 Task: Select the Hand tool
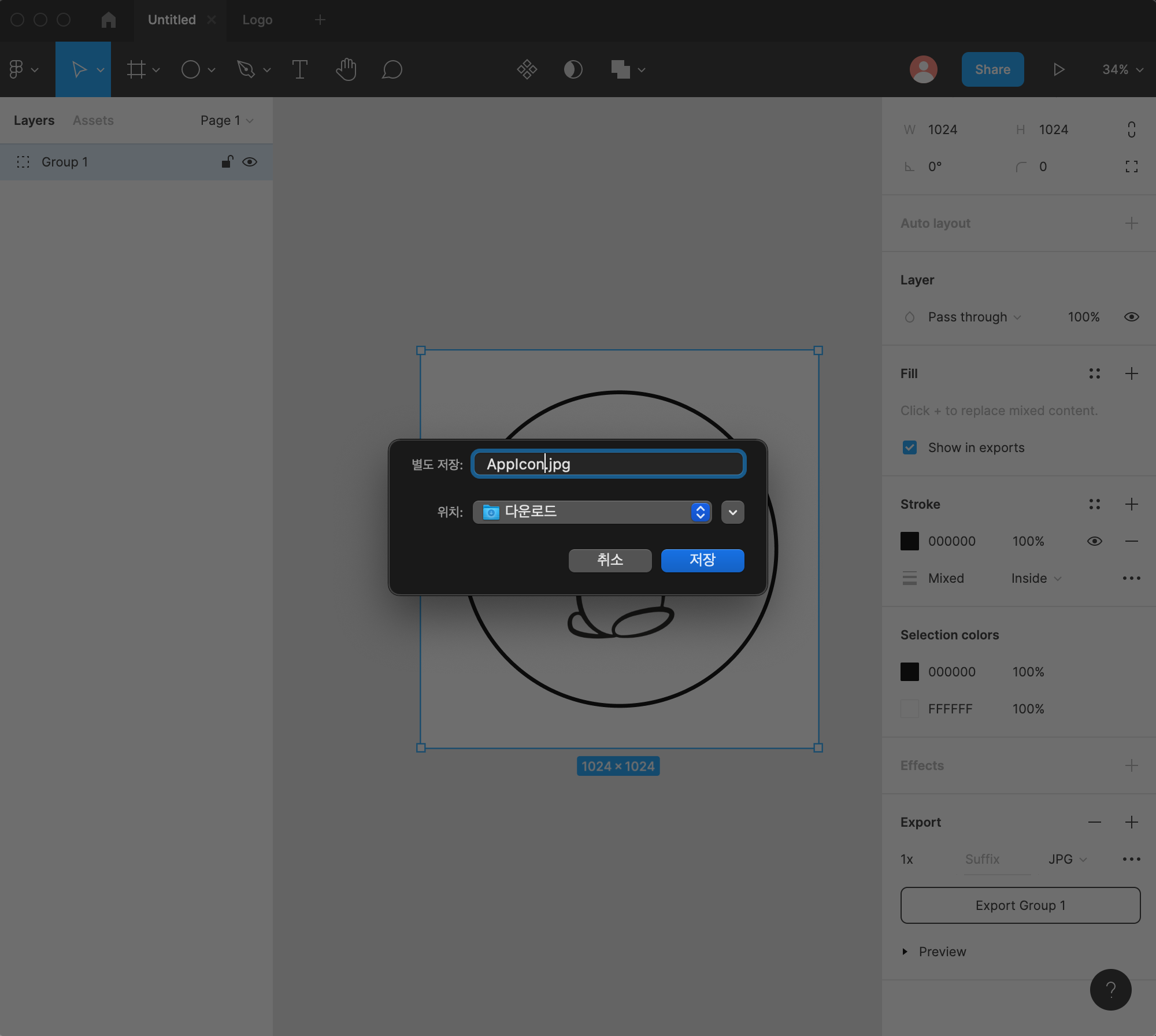coord(346,69)
